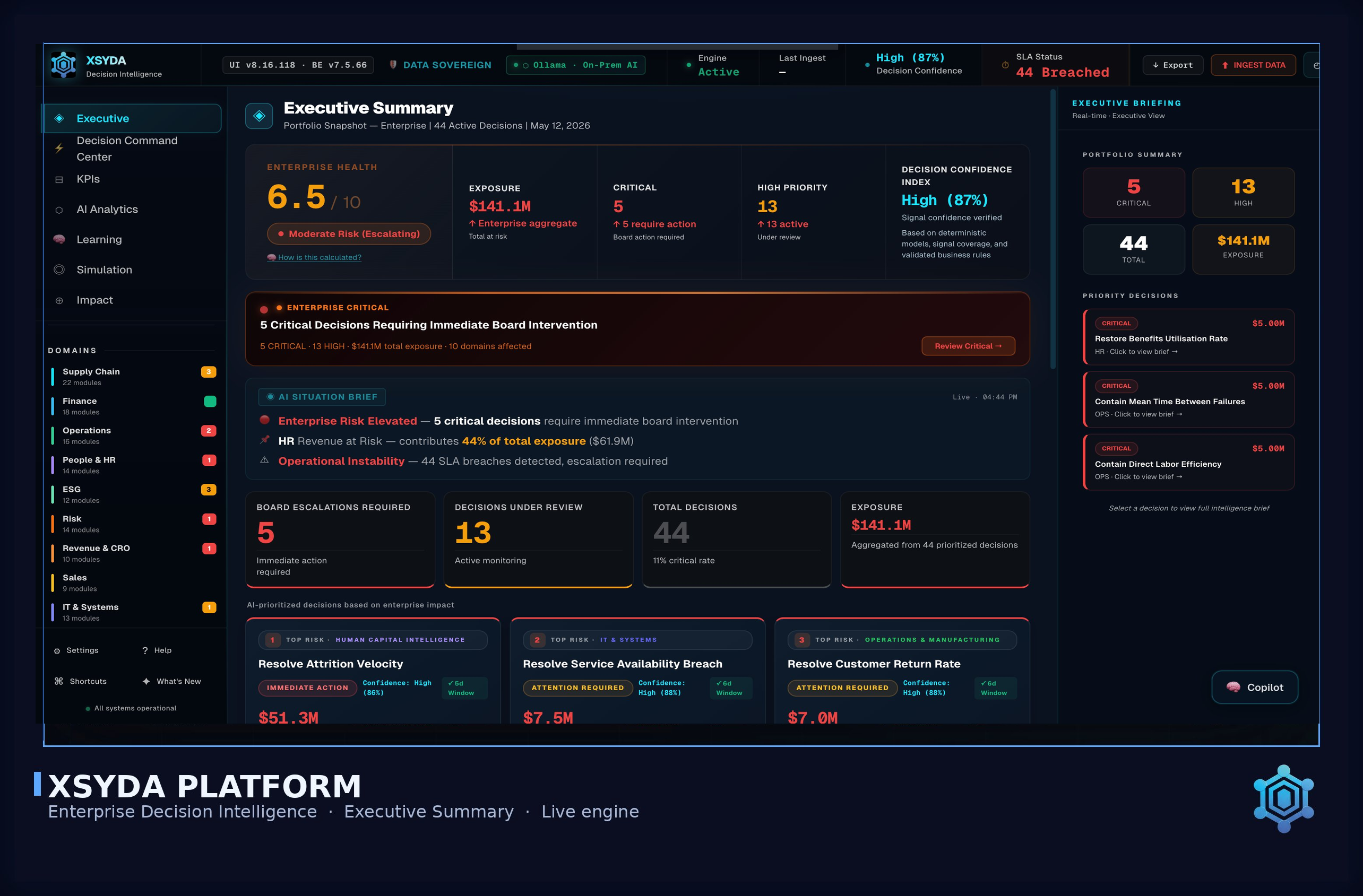Click the pin icon beside HR Revenue at Risk
The height and width of the screenshot is (896, 1363).
click(264, 440)
